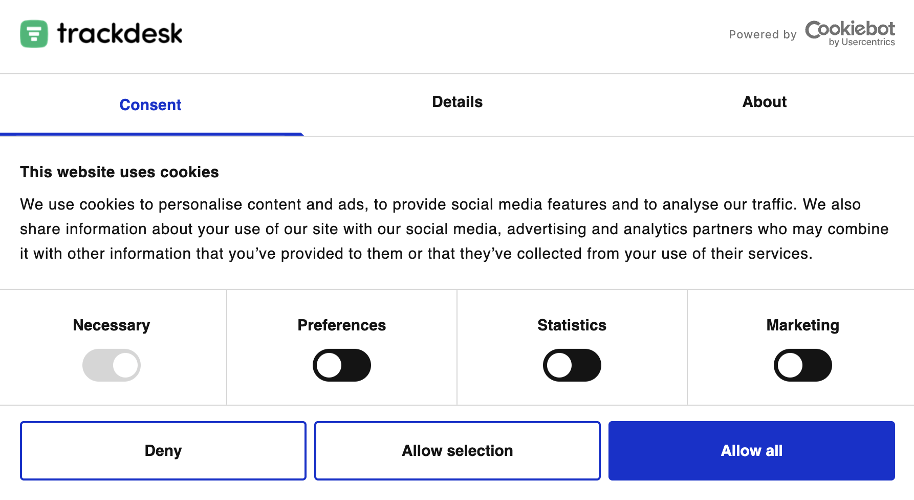Open the Cookiebot logo link
914x500 pixels.
tap(850, 33)
